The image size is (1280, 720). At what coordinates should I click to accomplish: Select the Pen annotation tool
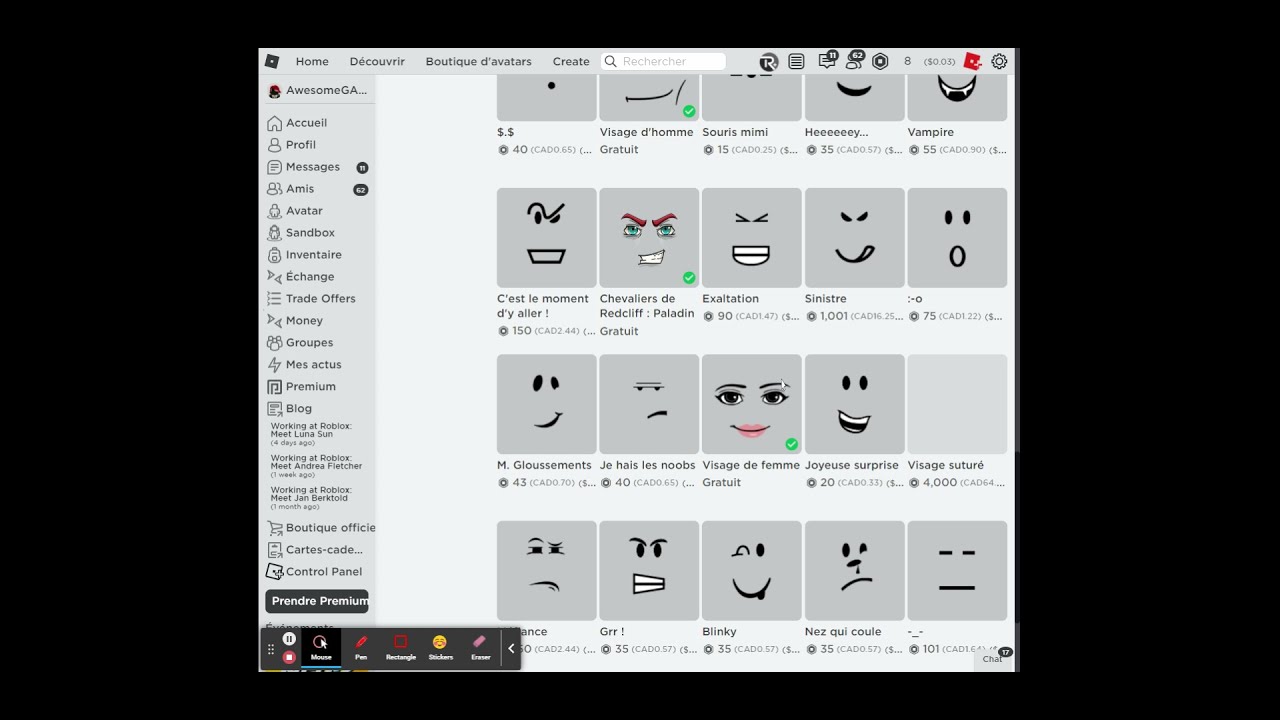click(x=361, y=648)
